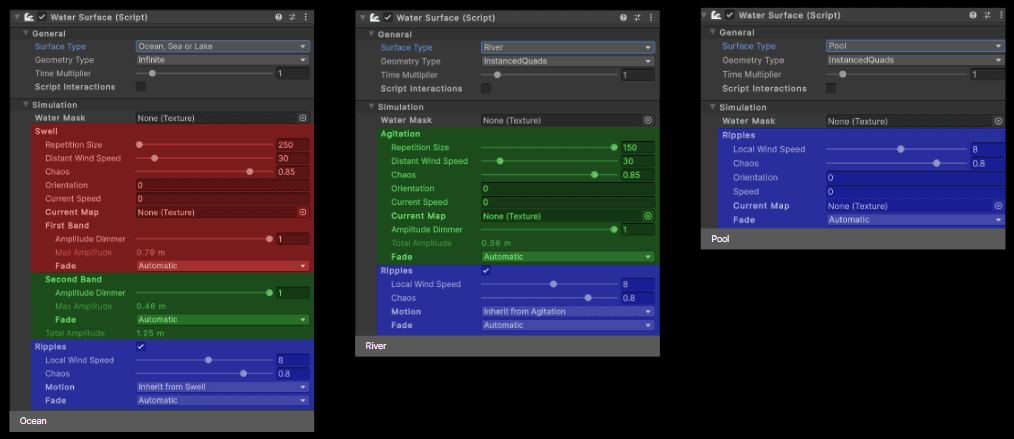Enable Script Interactions in the River panel

486,89
